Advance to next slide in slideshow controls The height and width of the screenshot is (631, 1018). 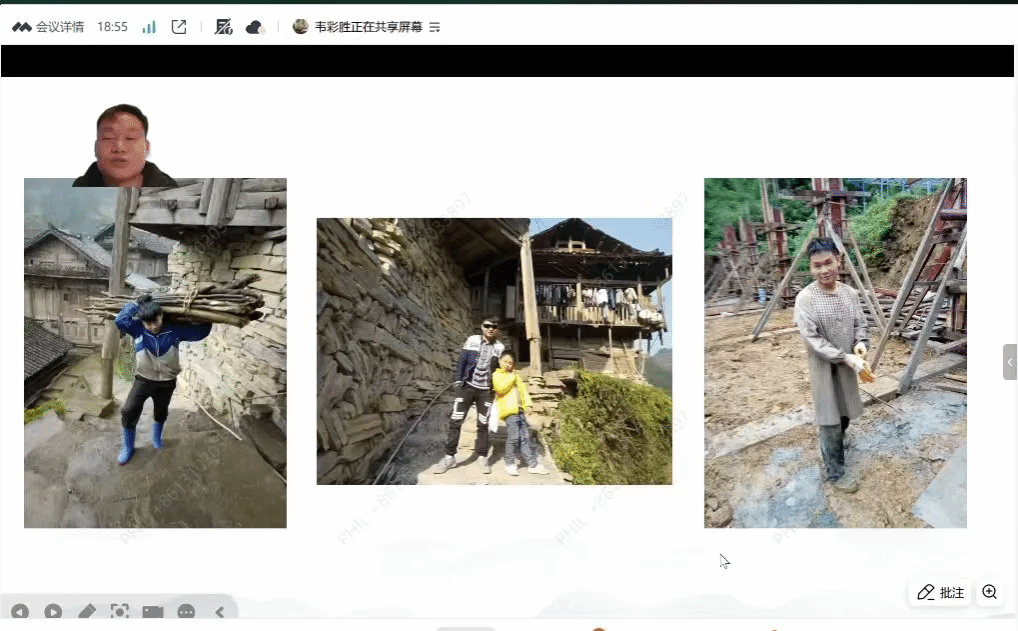pos(53,611)
